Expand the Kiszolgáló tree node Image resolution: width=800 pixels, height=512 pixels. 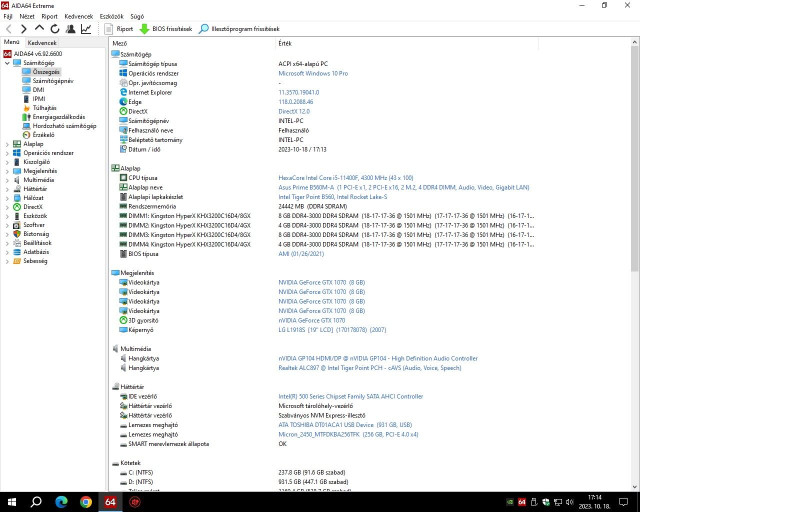[x=7, y=162]
